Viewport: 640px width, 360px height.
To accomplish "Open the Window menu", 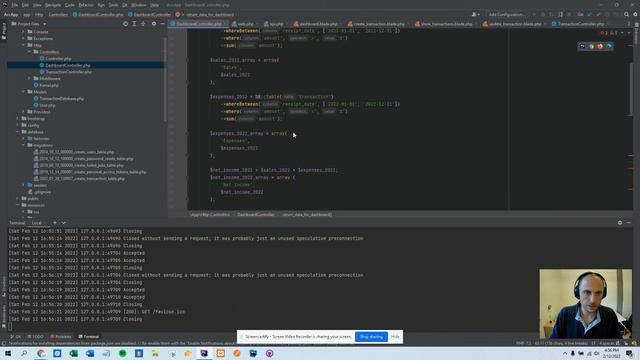I will pyautogui.click(x=138, y=5).
